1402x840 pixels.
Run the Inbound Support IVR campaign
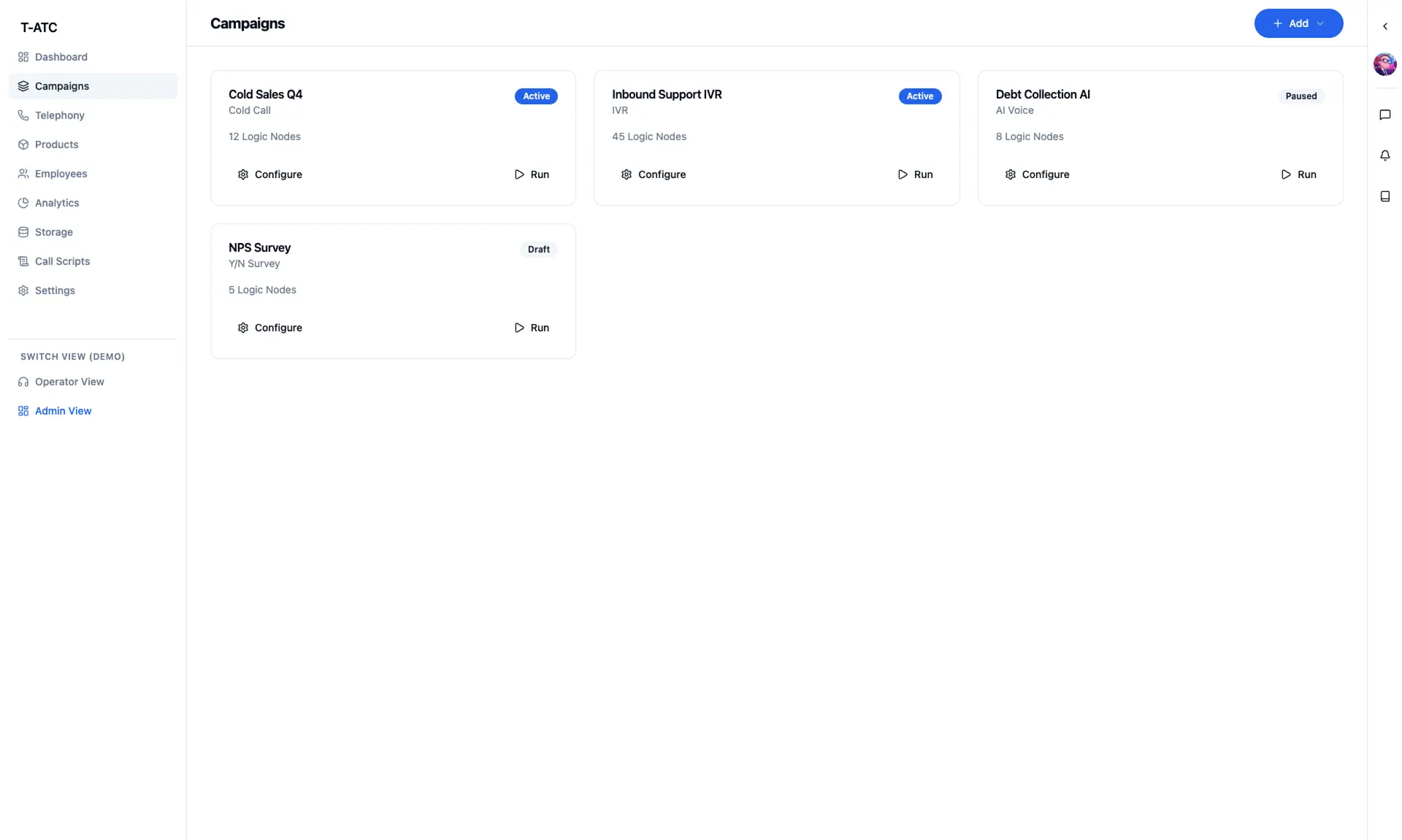[916, 174]
